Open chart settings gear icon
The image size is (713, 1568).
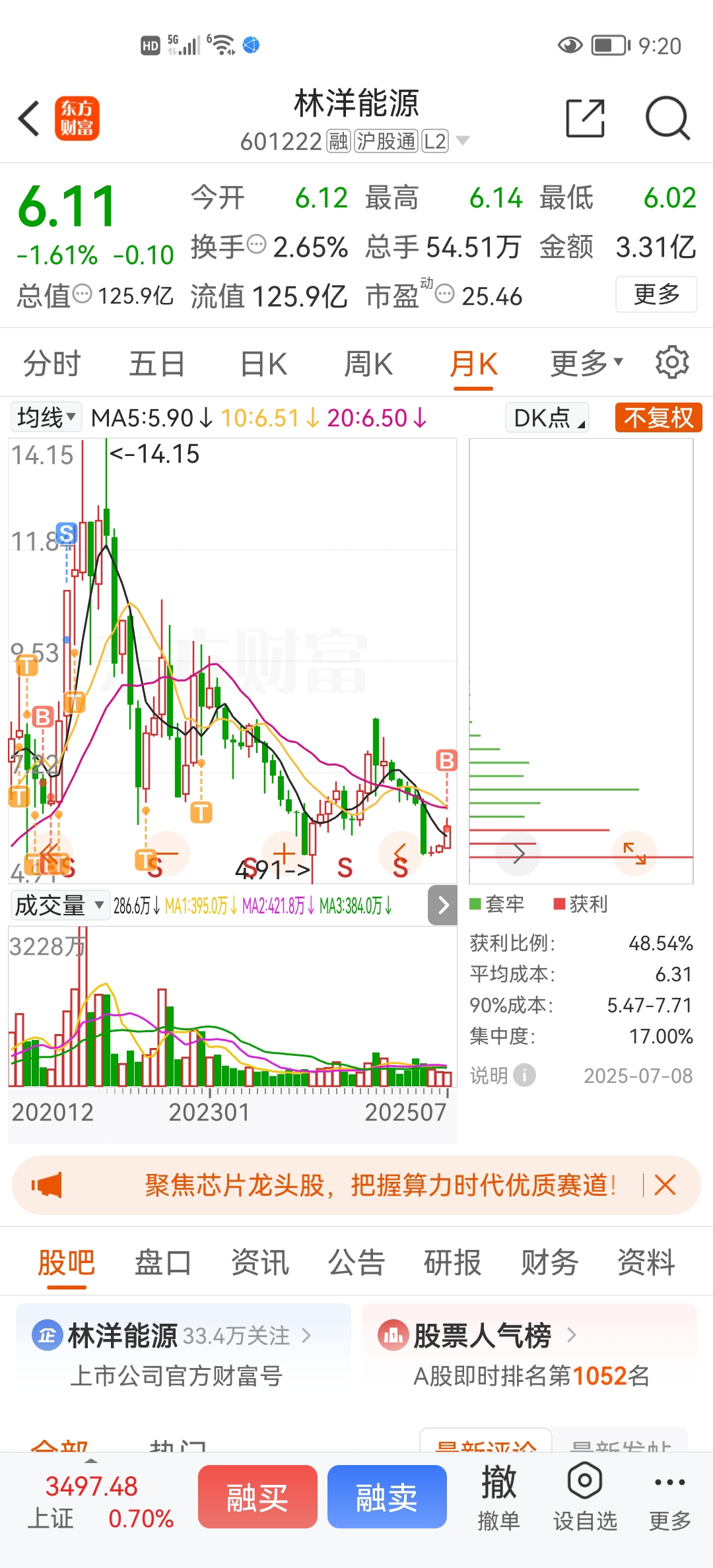pyautogui.click(x=672, y=362)
